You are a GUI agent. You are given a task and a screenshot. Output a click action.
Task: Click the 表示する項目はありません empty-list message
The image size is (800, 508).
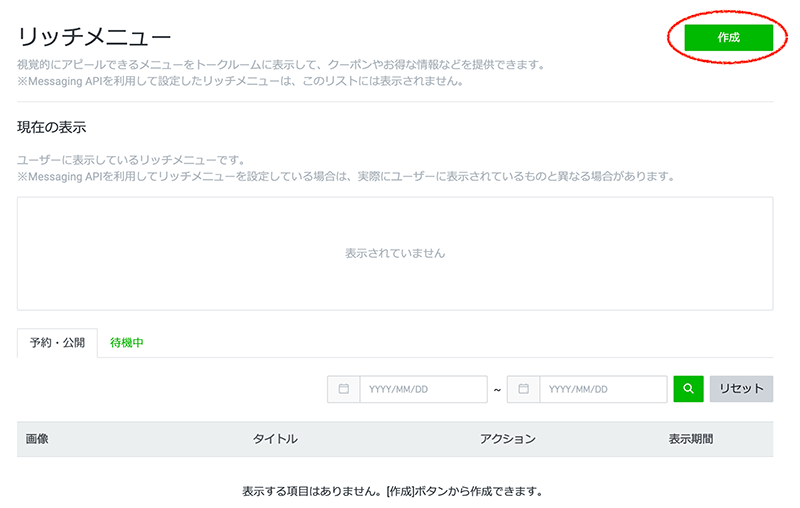tap(391, 491)
